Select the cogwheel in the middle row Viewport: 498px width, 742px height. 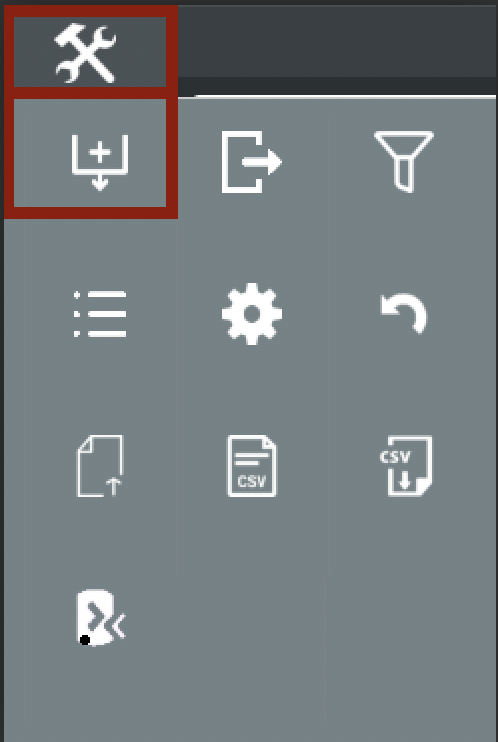pyautogui.click(x=252, y=314)
